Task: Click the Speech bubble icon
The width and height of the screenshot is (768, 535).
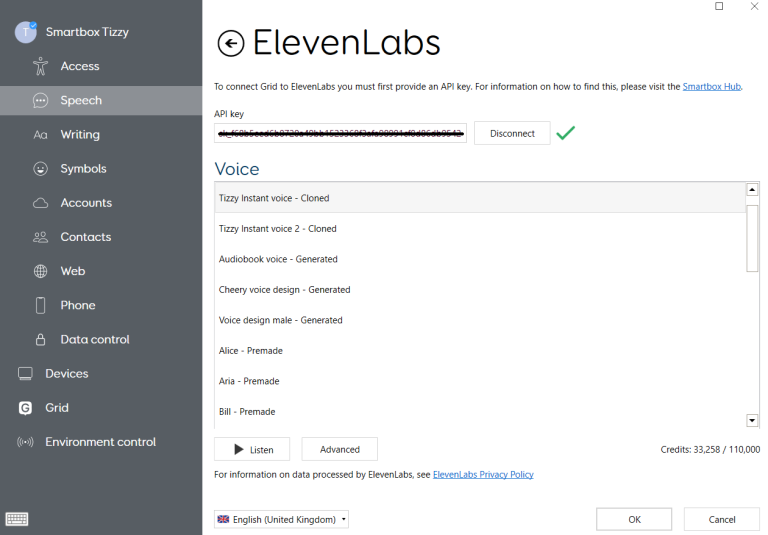Action: click(x=41, y=100)
